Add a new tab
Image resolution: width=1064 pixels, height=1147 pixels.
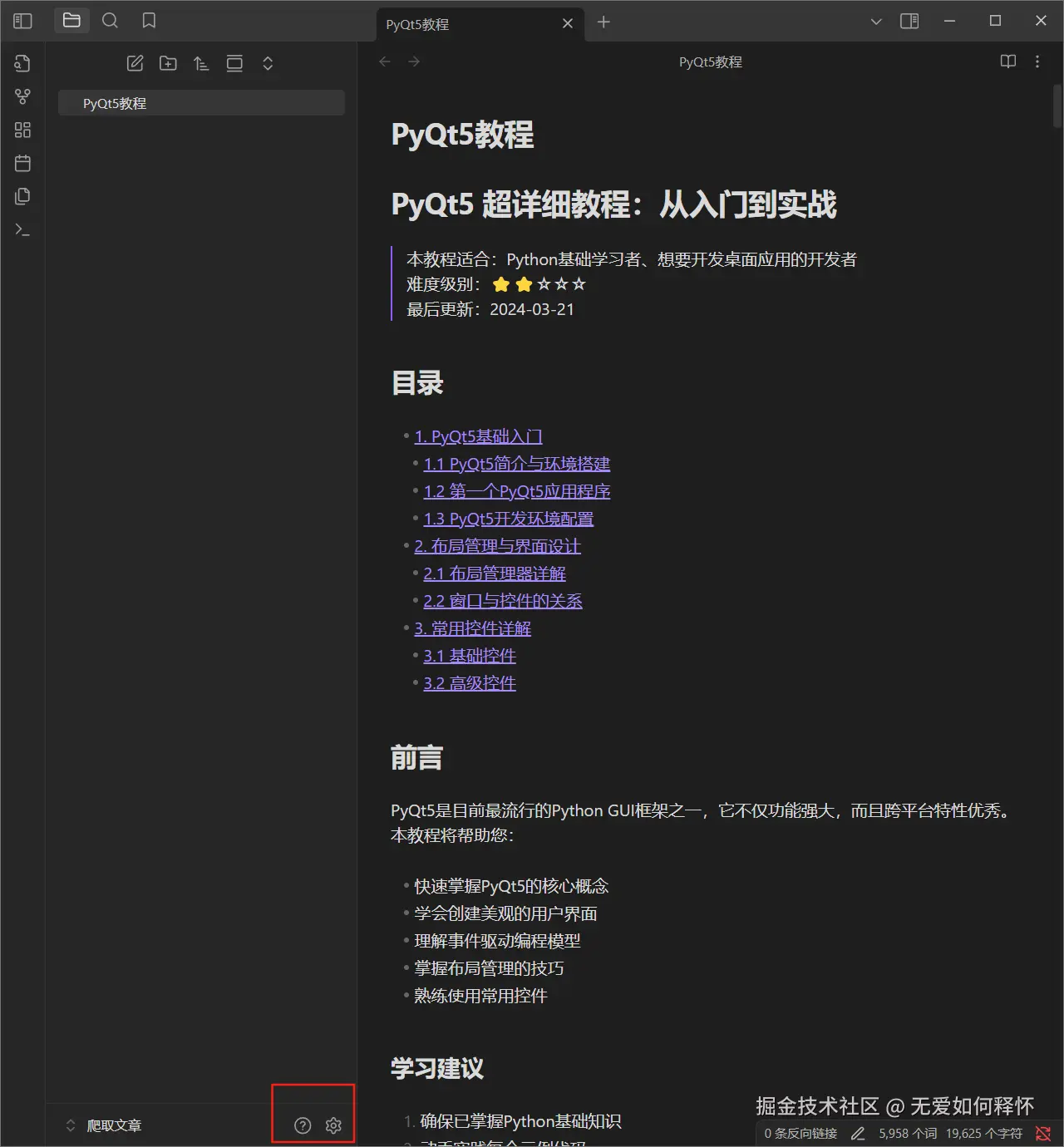[x=603, y=22]
